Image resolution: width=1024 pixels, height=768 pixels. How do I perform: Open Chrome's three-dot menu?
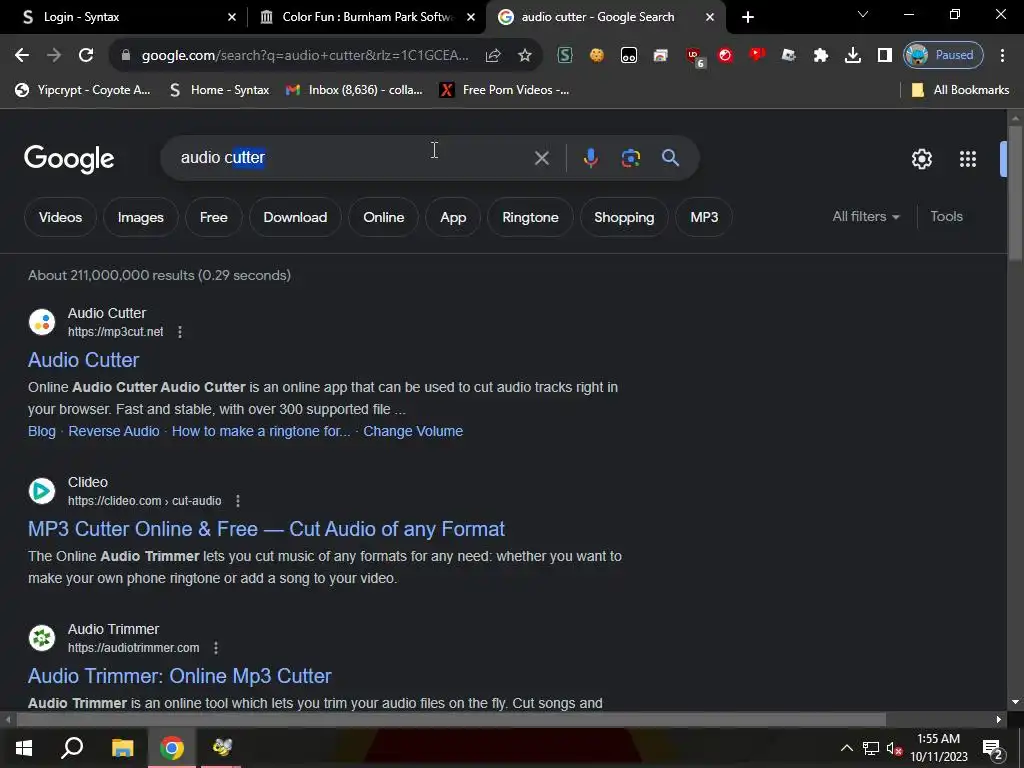(x=1002, y=56)
